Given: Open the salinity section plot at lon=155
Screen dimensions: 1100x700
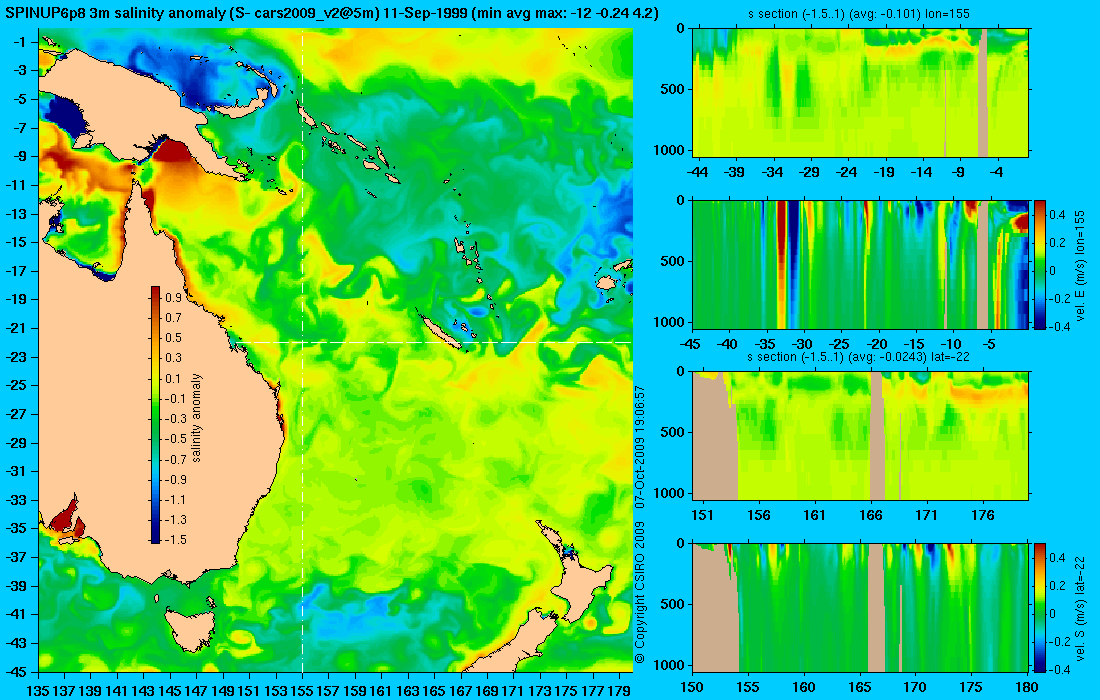Looking at the screenshot, I should pos(860,92).
